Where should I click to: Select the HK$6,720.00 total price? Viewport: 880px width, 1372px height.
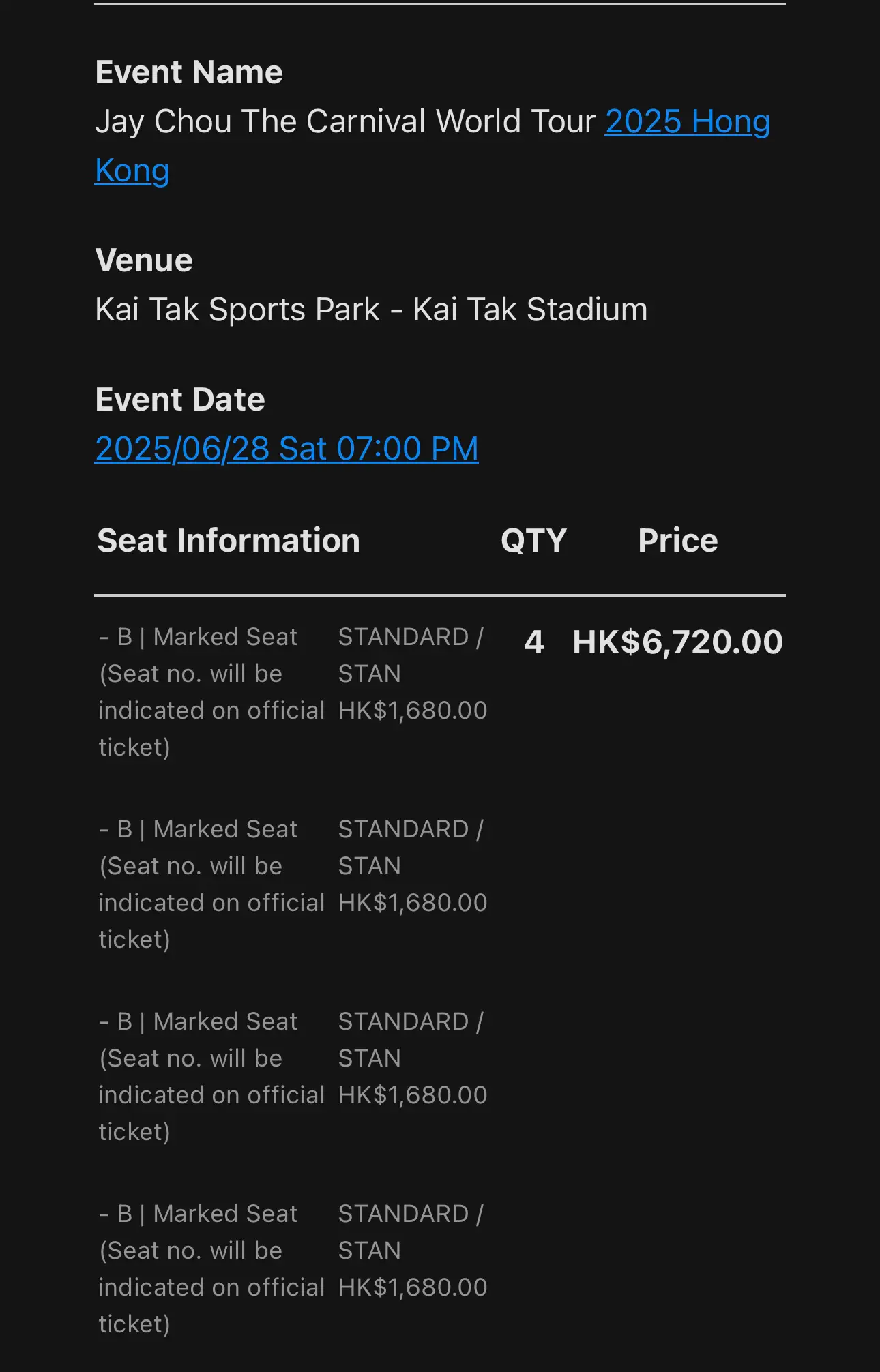coord(678,642)
